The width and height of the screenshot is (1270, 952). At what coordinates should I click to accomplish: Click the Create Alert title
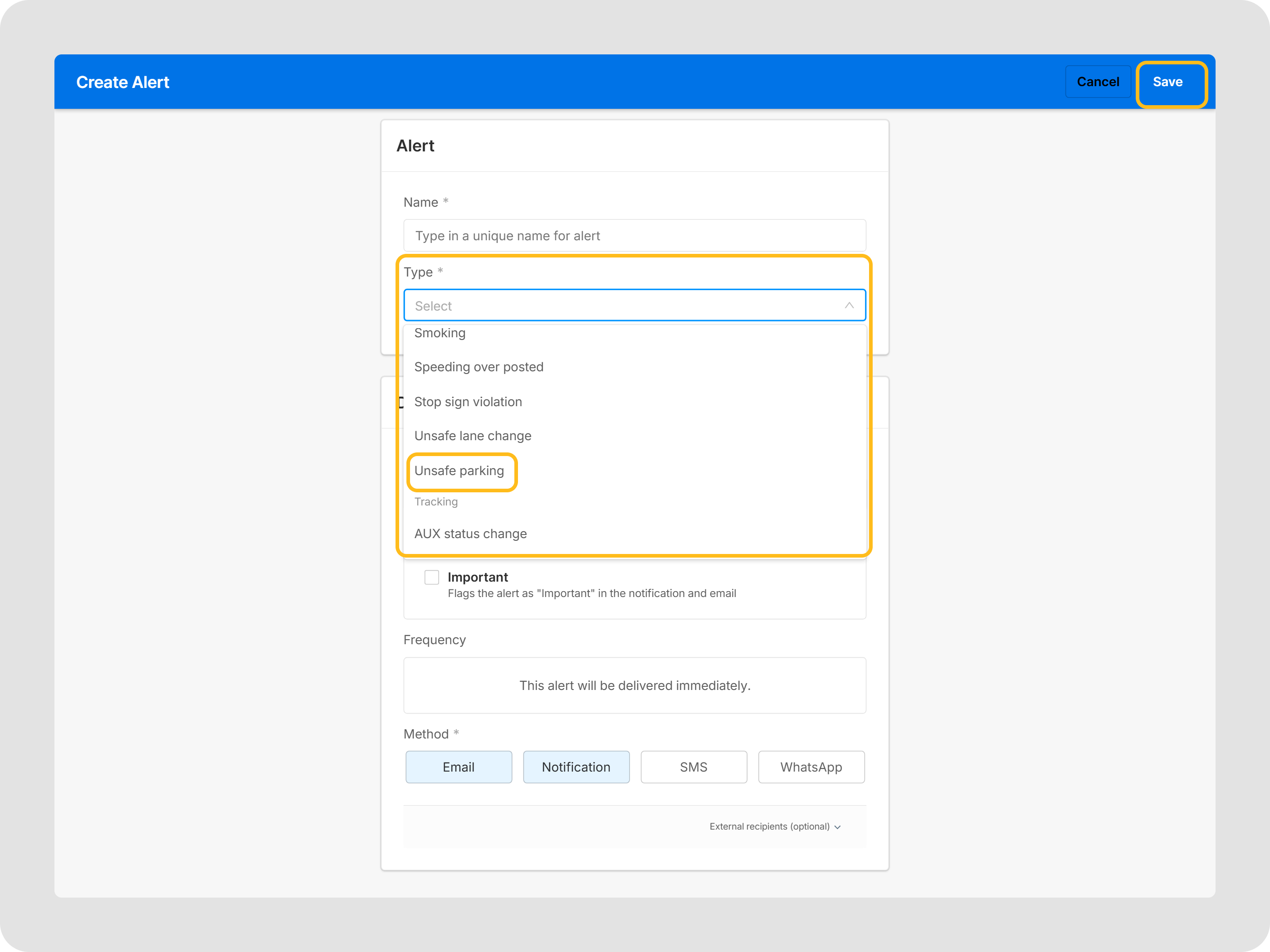[122, 82]
